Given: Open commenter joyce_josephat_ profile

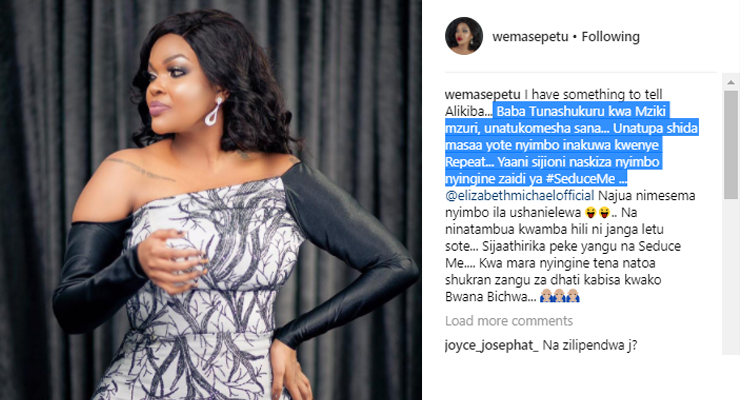Looking at the screenshot, I should (x=491, y=345).
